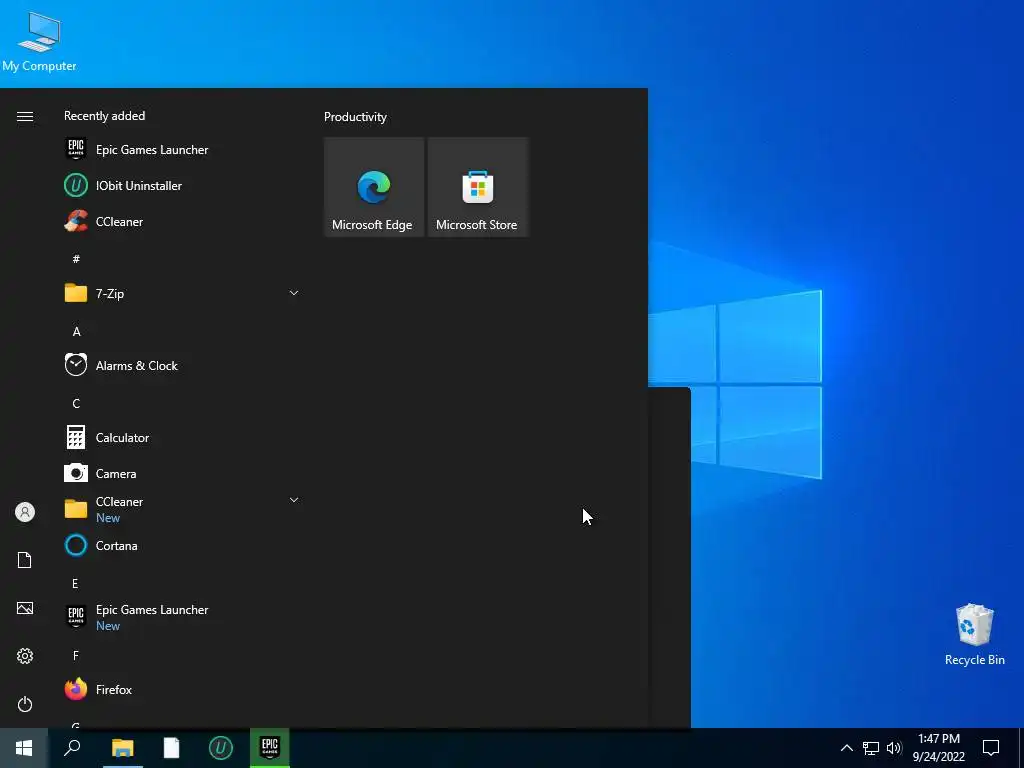Viewport: 1024px width, 768px height.
Task: Open Alarms & Clock app
Action: click(x=182, y=365)
